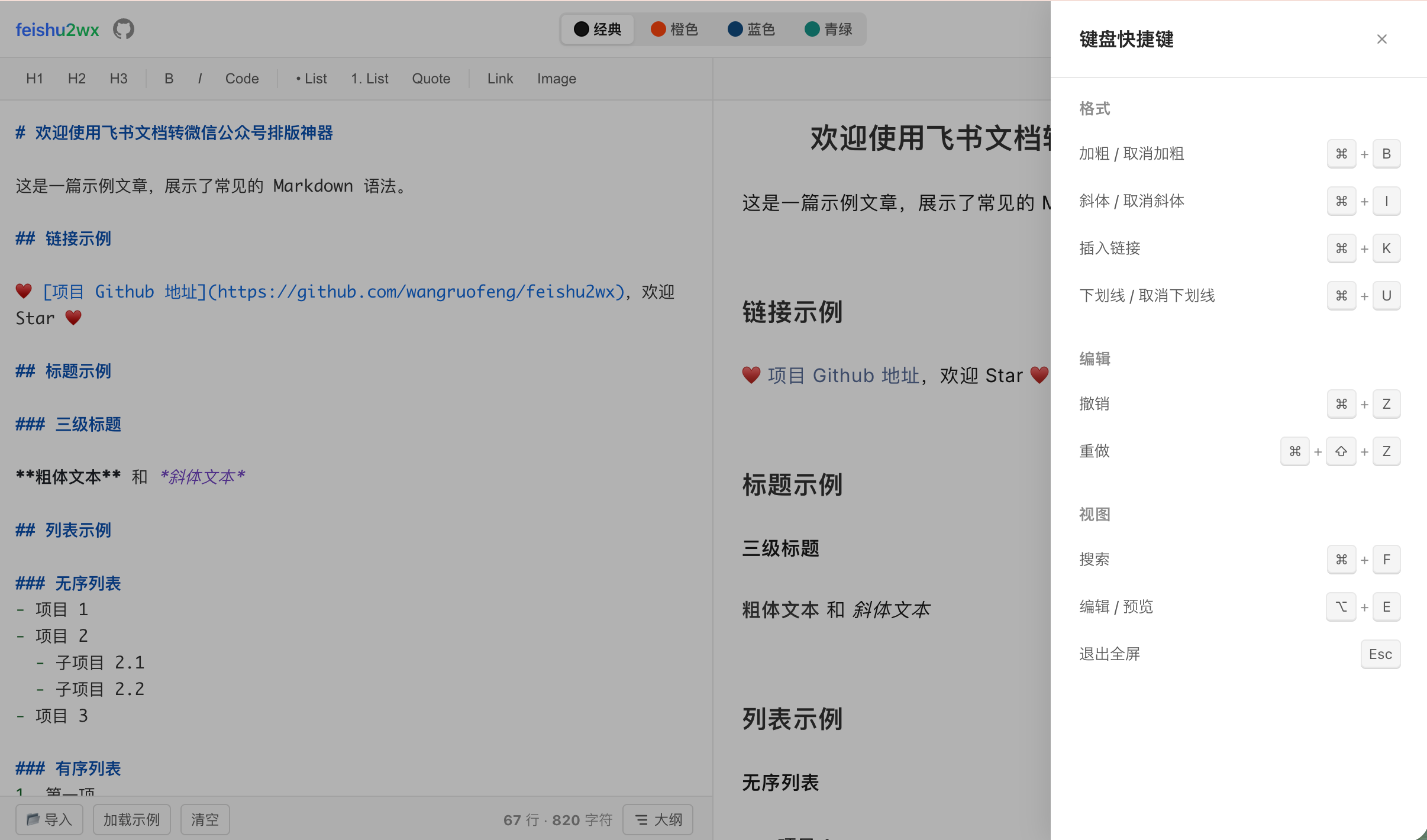Click the 搜索 shortcut label
Image resolution: width=1427 pixels, height=840 pixels.
tap(1095, 560)
